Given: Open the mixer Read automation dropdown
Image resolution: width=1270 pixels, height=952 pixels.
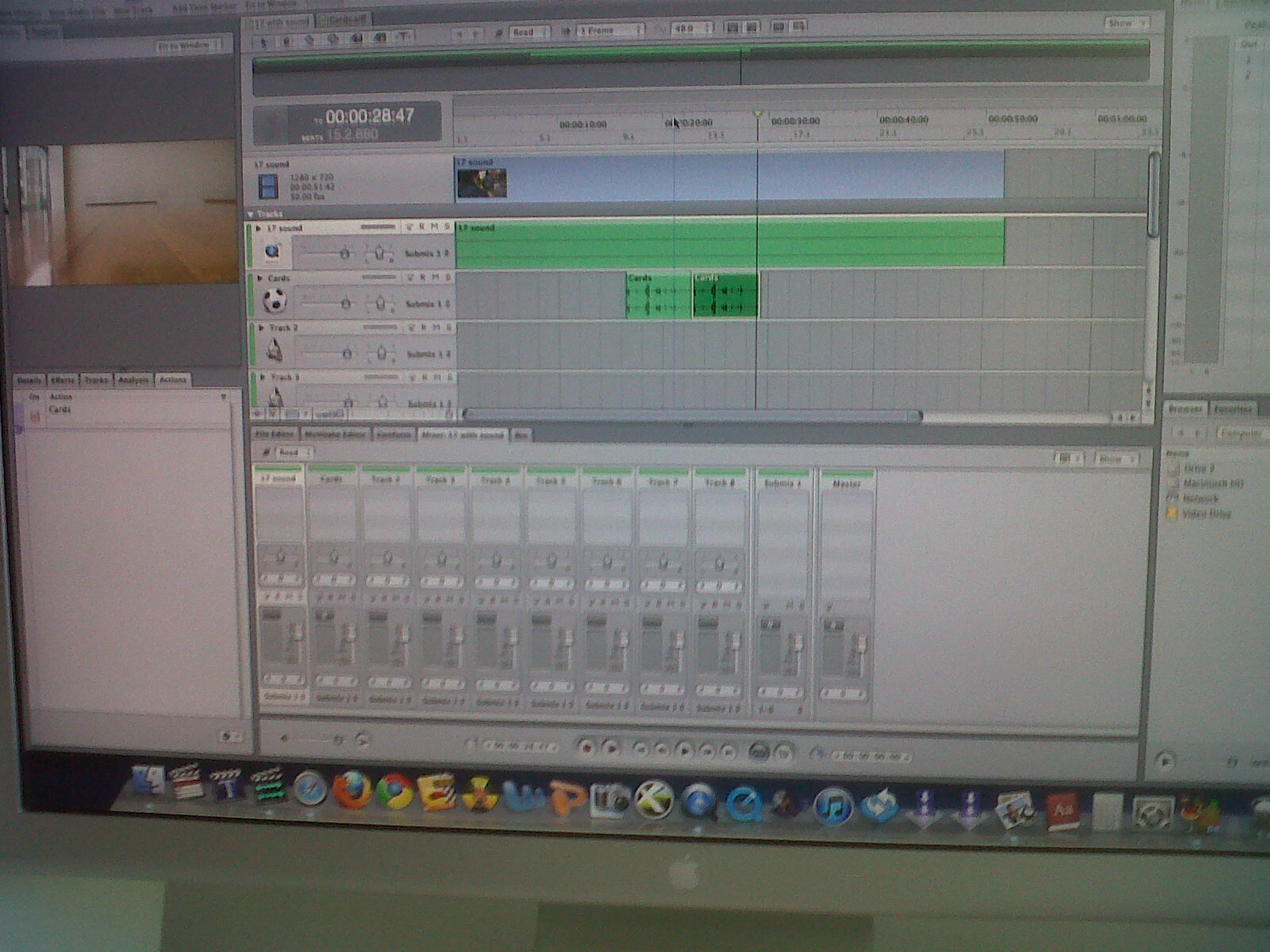Looking at the screenshot, I should 293,452.
